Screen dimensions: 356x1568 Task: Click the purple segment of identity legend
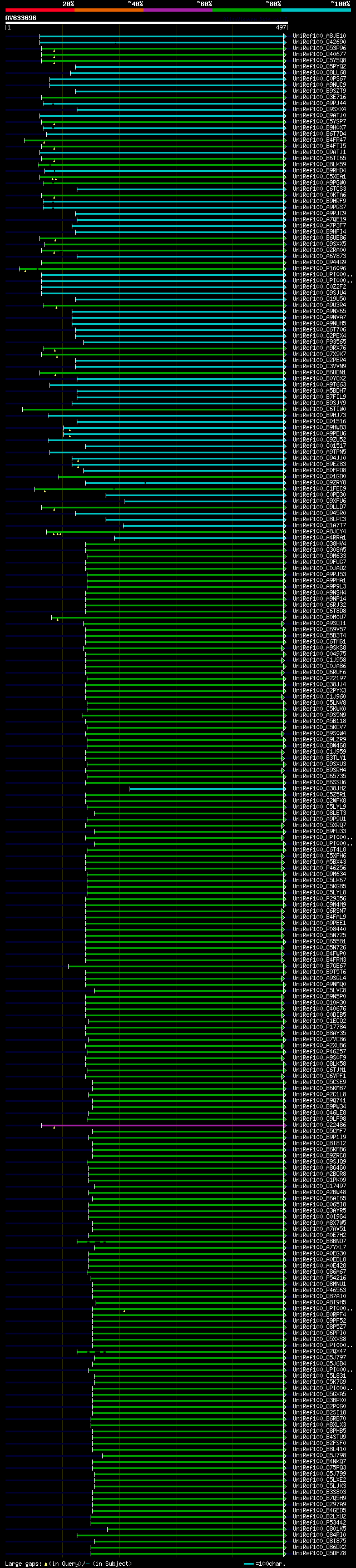[x=179, y=10]
